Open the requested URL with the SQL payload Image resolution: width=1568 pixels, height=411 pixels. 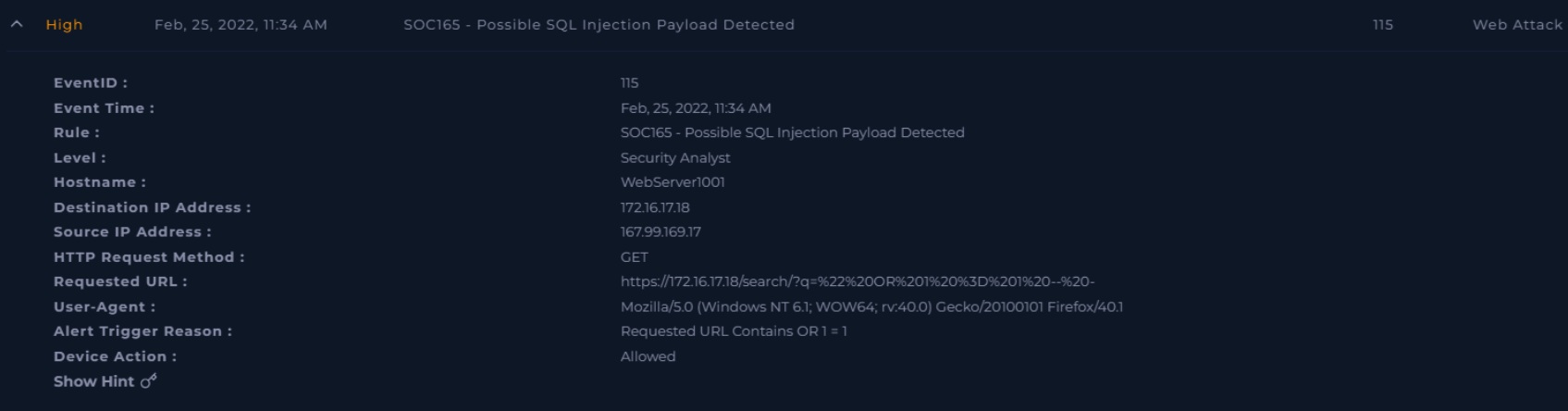tap(858, 281)
